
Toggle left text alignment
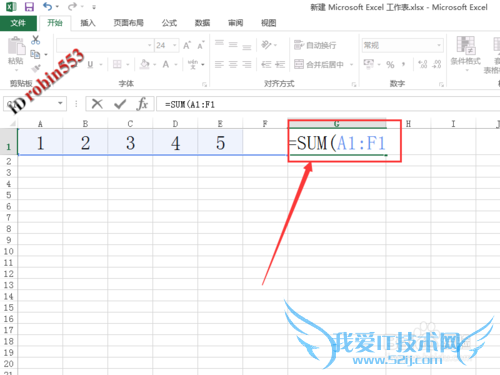point(219,64)
